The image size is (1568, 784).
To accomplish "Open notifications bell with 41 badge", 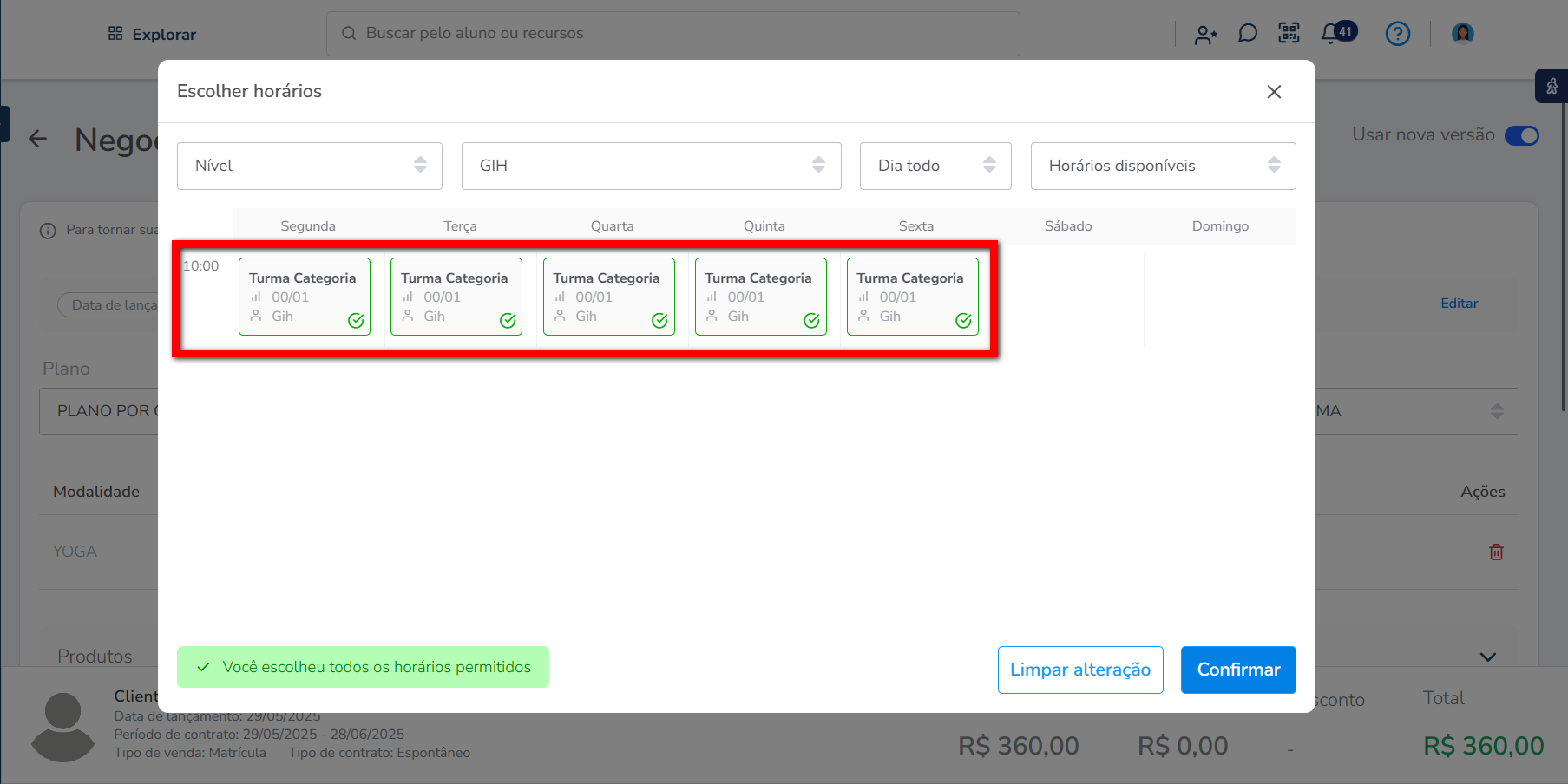I will (1329, 34).
